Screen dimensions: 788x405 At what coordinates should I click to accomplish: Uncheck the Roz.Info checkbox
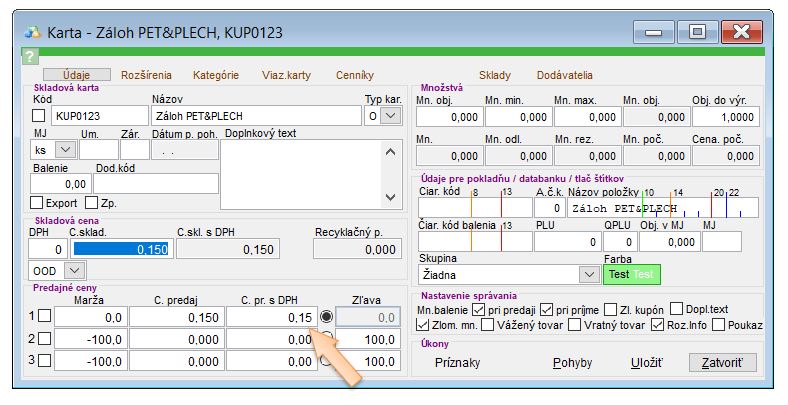(x=657, y=324)
